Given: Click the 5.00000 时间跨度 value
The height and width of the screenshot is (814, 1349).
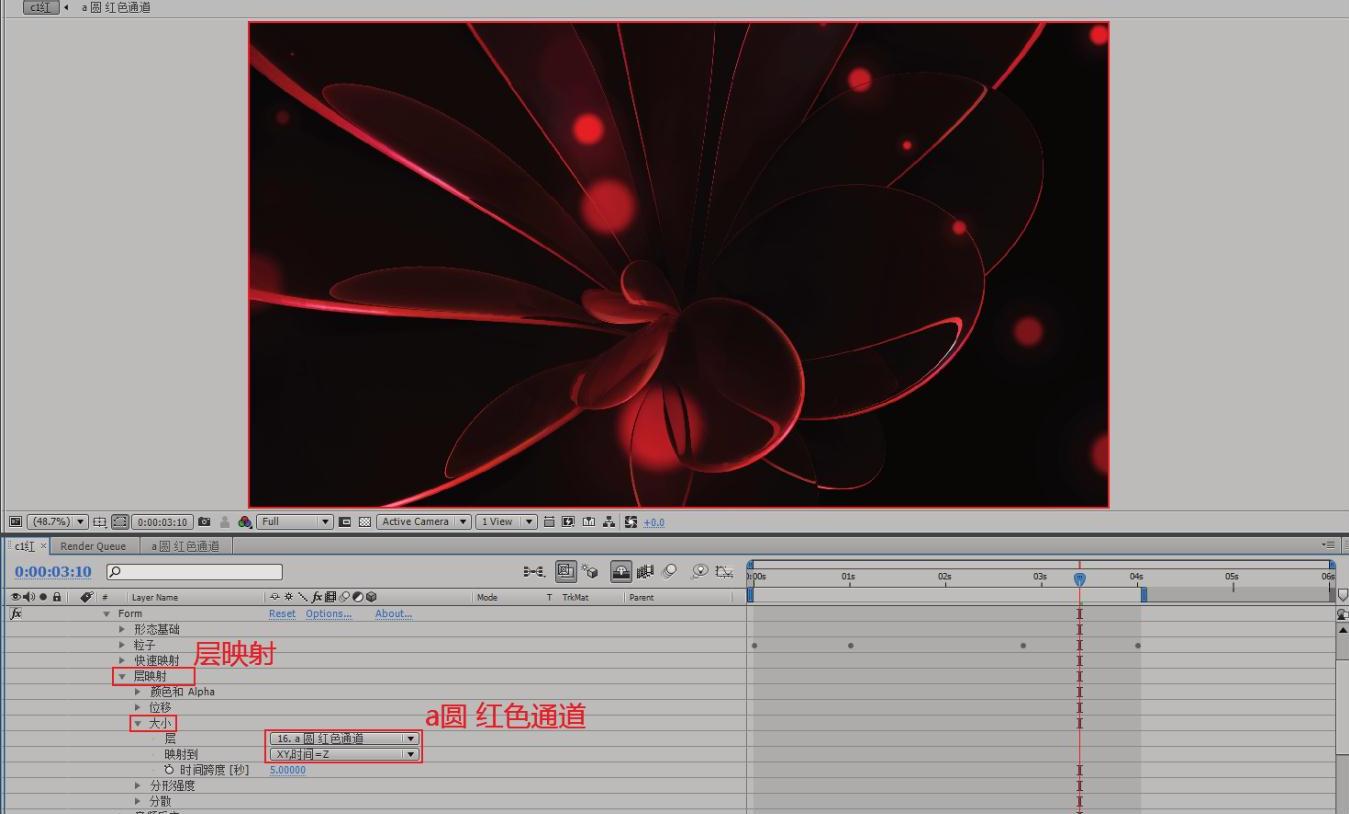Looking at the screenshot, I should (x=287, y=770).
